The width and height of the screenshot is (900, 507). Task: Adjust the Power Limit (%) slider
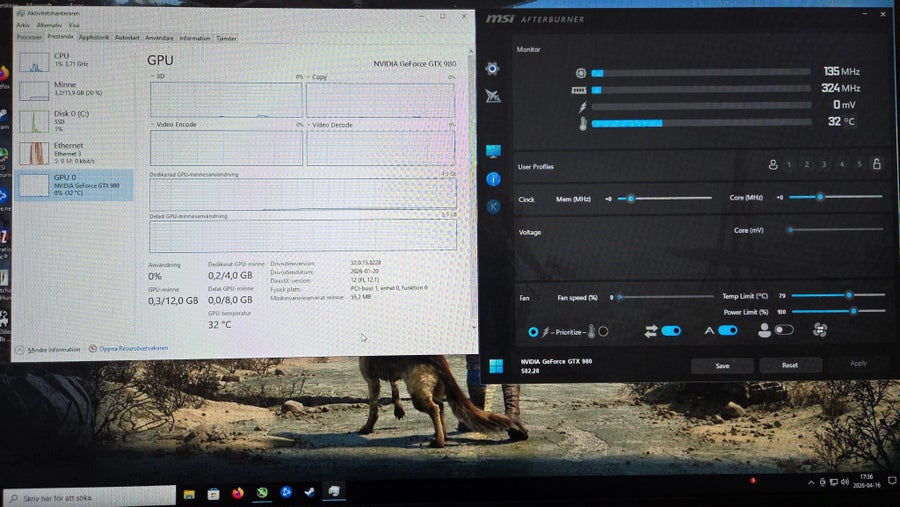pos(838,311)
